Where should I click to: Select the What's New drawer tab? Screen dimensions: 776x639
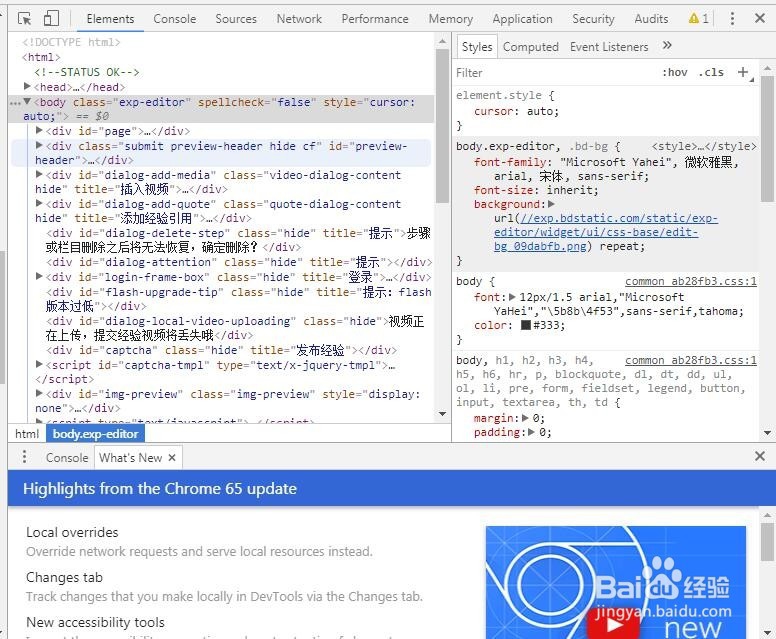(x=130, y=457)
